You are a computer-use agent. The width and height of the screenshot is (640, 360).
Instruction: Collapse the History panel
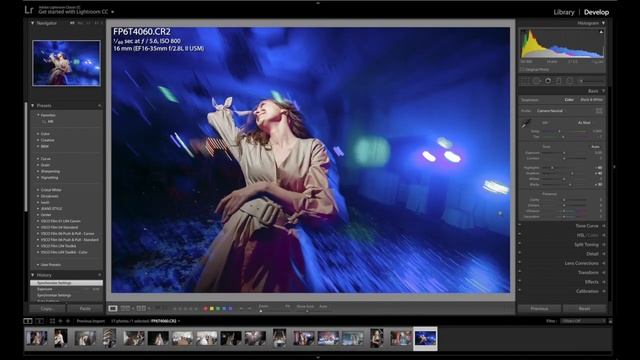tap(33, 275)
